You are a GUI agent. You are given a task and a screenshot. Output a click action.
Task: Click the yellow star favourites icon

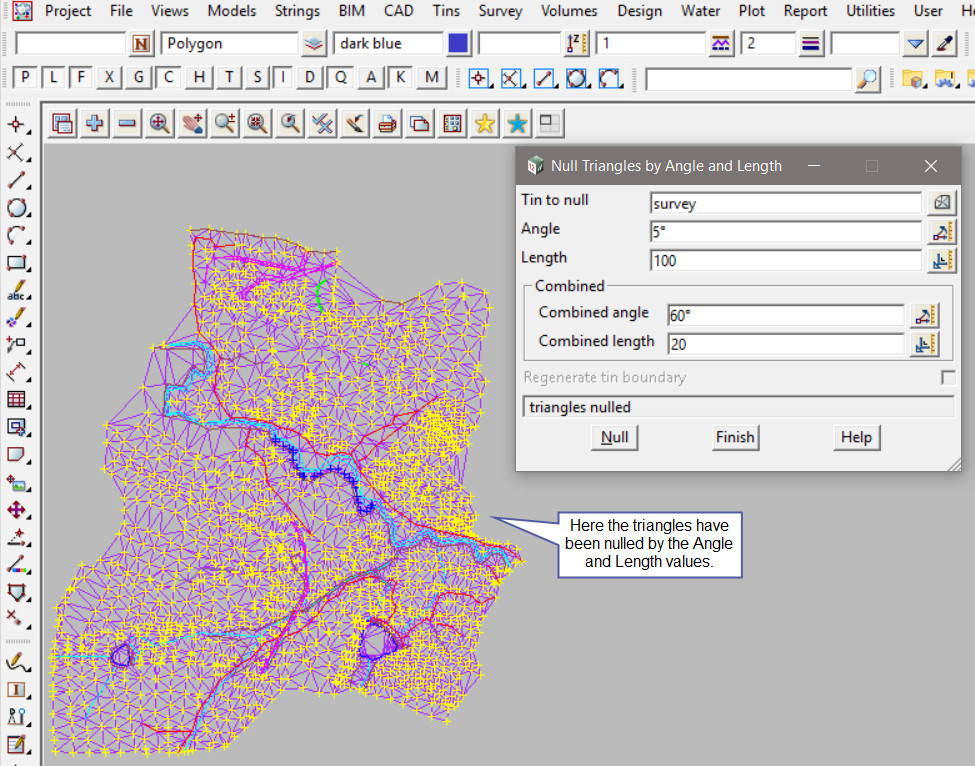point(485,123)
